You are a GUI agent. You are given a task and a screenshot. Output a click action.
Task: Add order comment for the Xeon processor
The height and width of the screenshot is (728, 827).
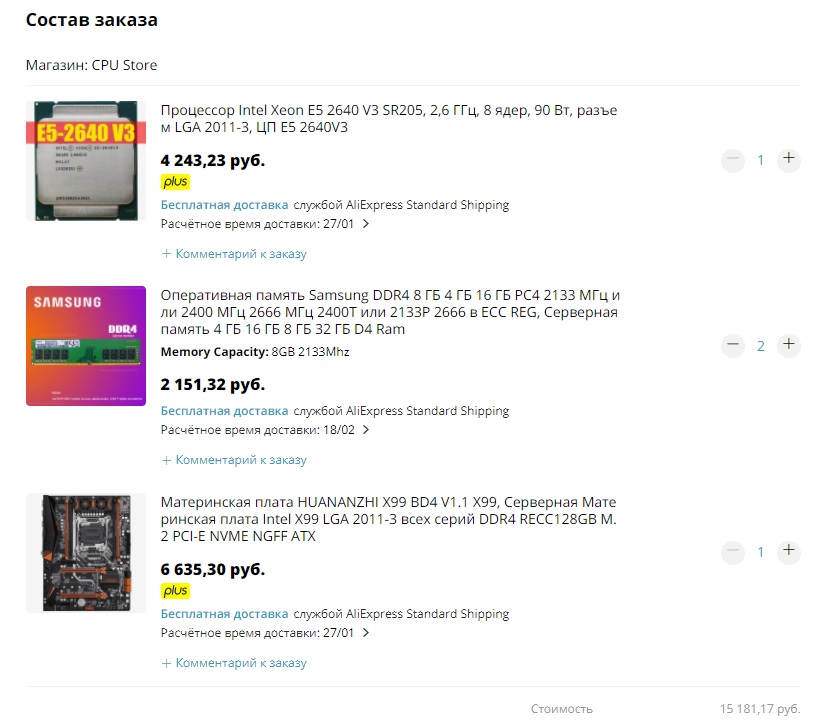click(234, 254)
